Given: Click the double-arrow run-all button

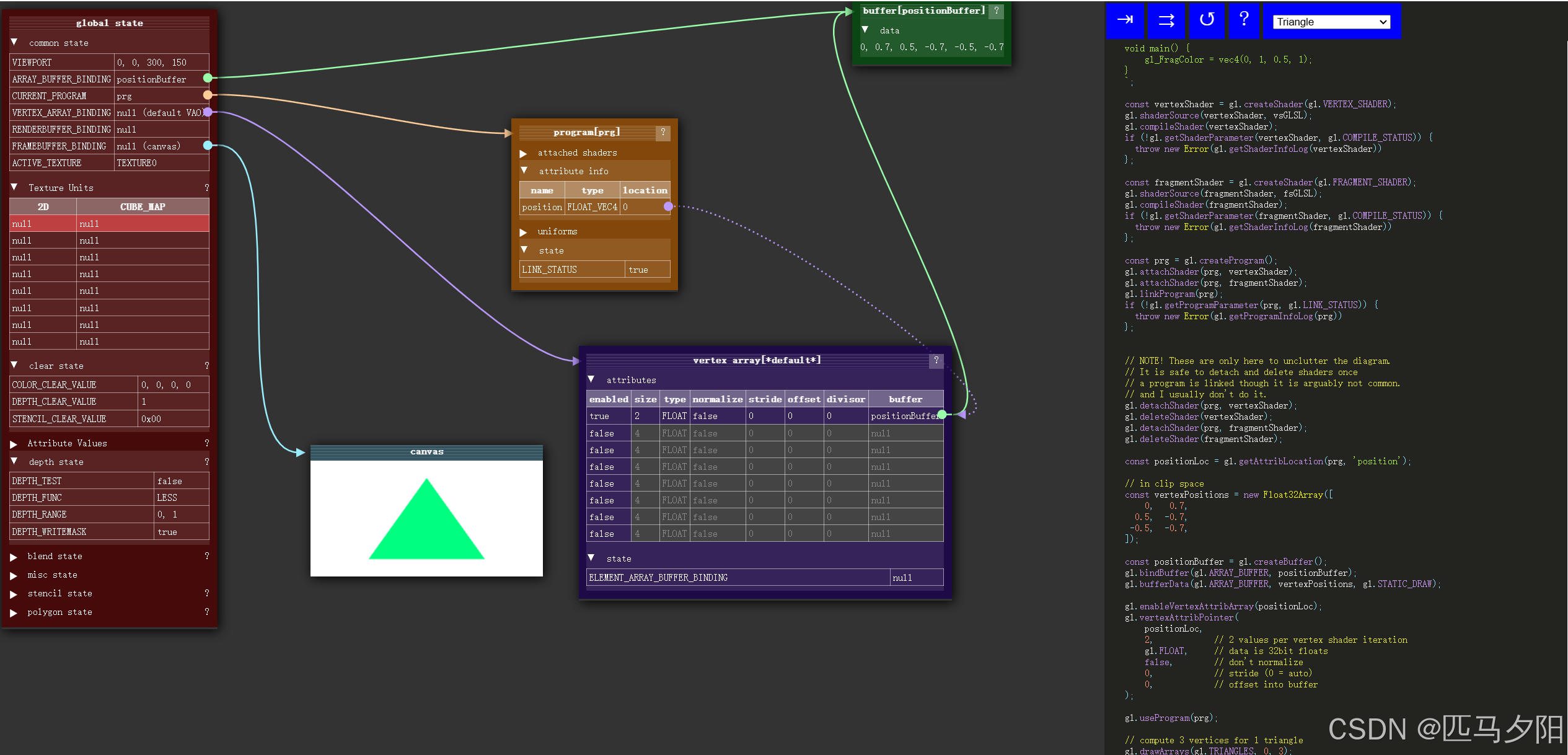Looking at the screenshot, I should (x=1166, y=20).
